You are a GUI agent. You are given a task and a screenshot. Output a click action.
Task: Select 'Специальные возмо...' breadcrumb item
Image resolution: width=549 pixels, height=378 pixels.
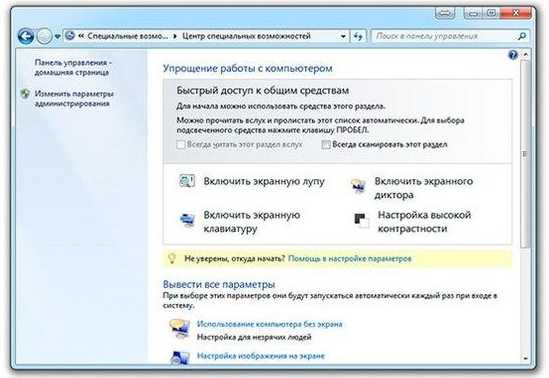(x=127, y=36)
